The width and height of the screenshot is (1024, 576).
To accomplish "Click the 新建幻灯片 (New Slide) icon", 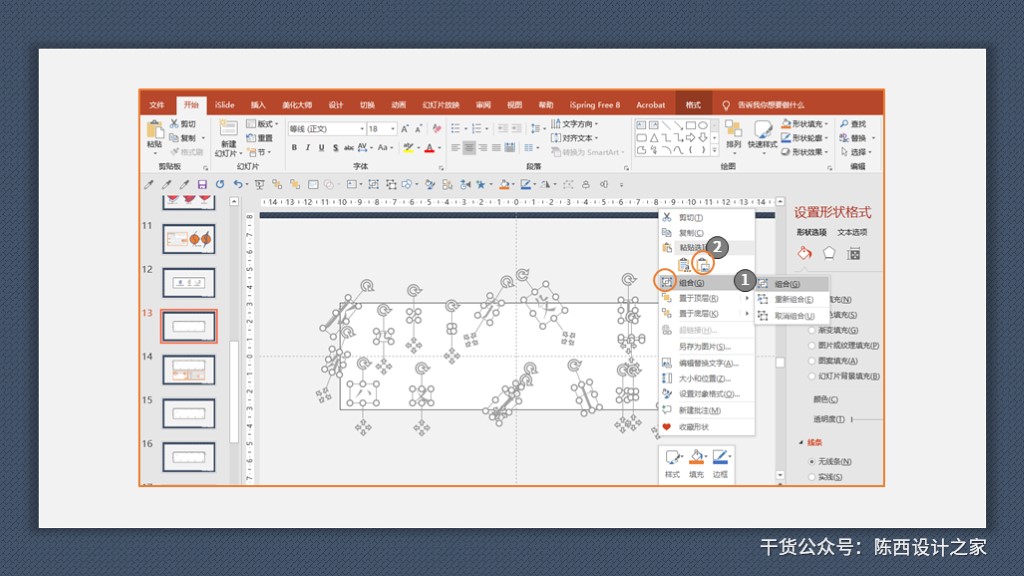I will [228, 129].
